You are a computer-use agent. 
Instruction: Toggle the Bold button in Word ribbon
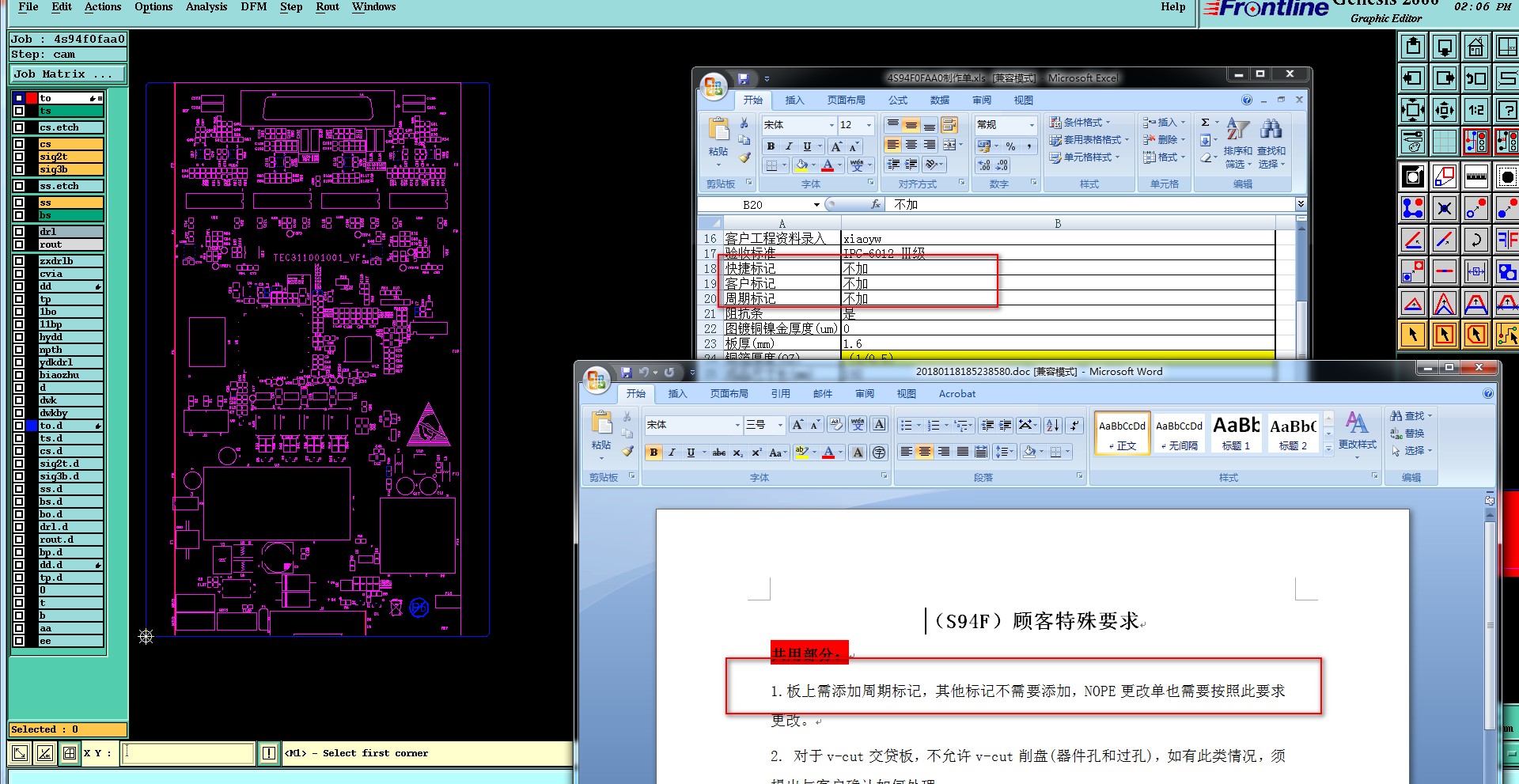coord(653,453)
